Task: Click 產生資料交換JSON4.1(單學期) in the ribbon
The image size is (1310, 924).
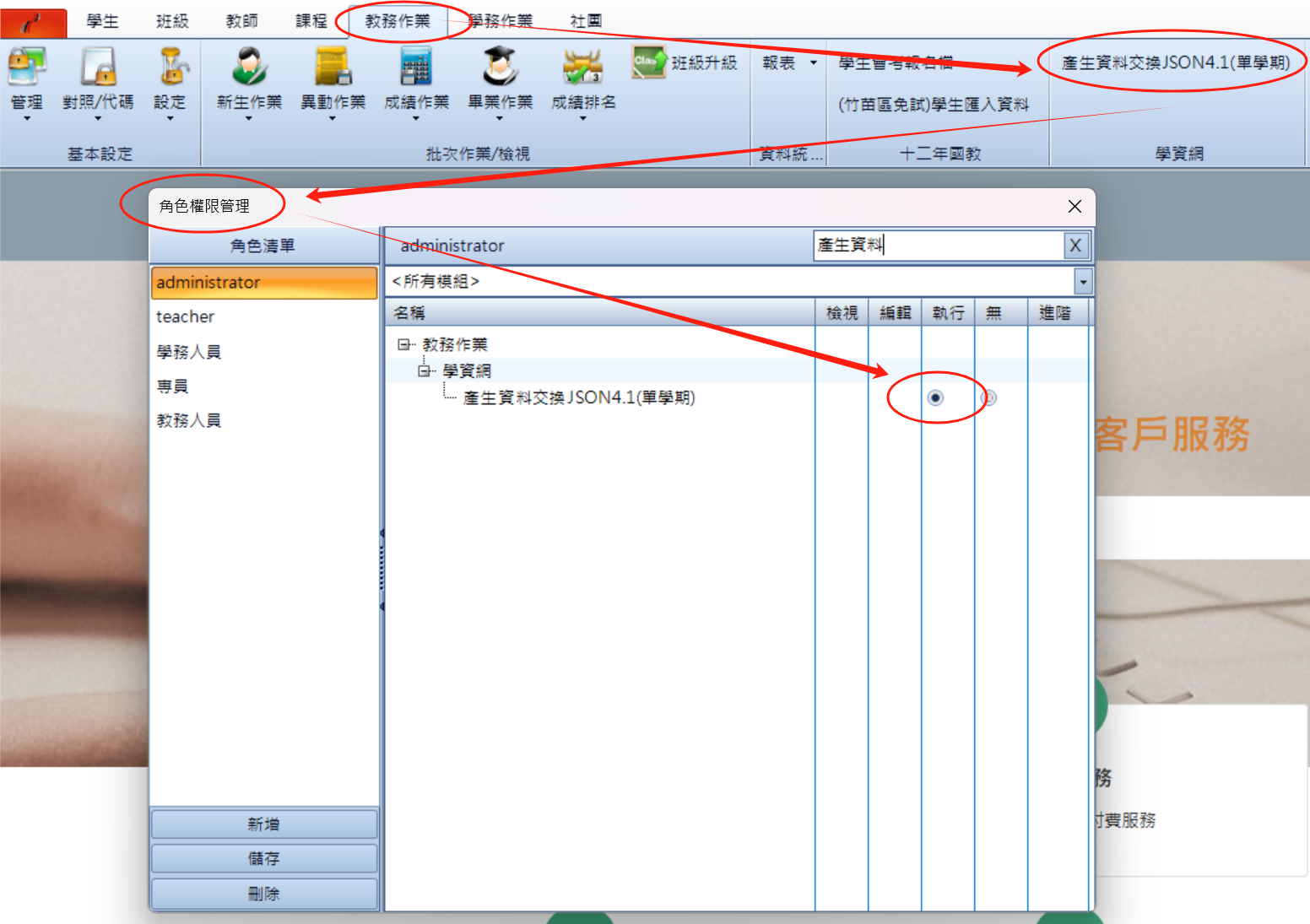Action: 1176,62
